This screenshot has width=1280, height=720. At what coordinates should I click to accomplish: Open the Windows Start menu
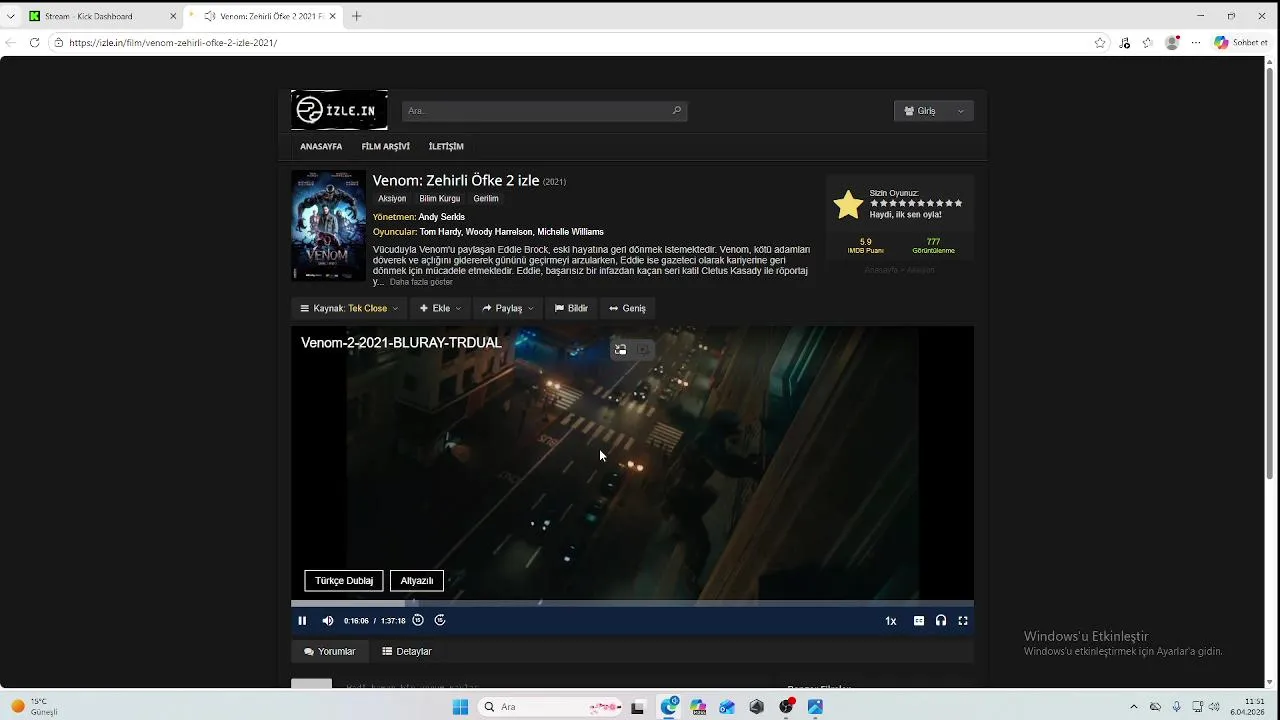coord(460,707)
